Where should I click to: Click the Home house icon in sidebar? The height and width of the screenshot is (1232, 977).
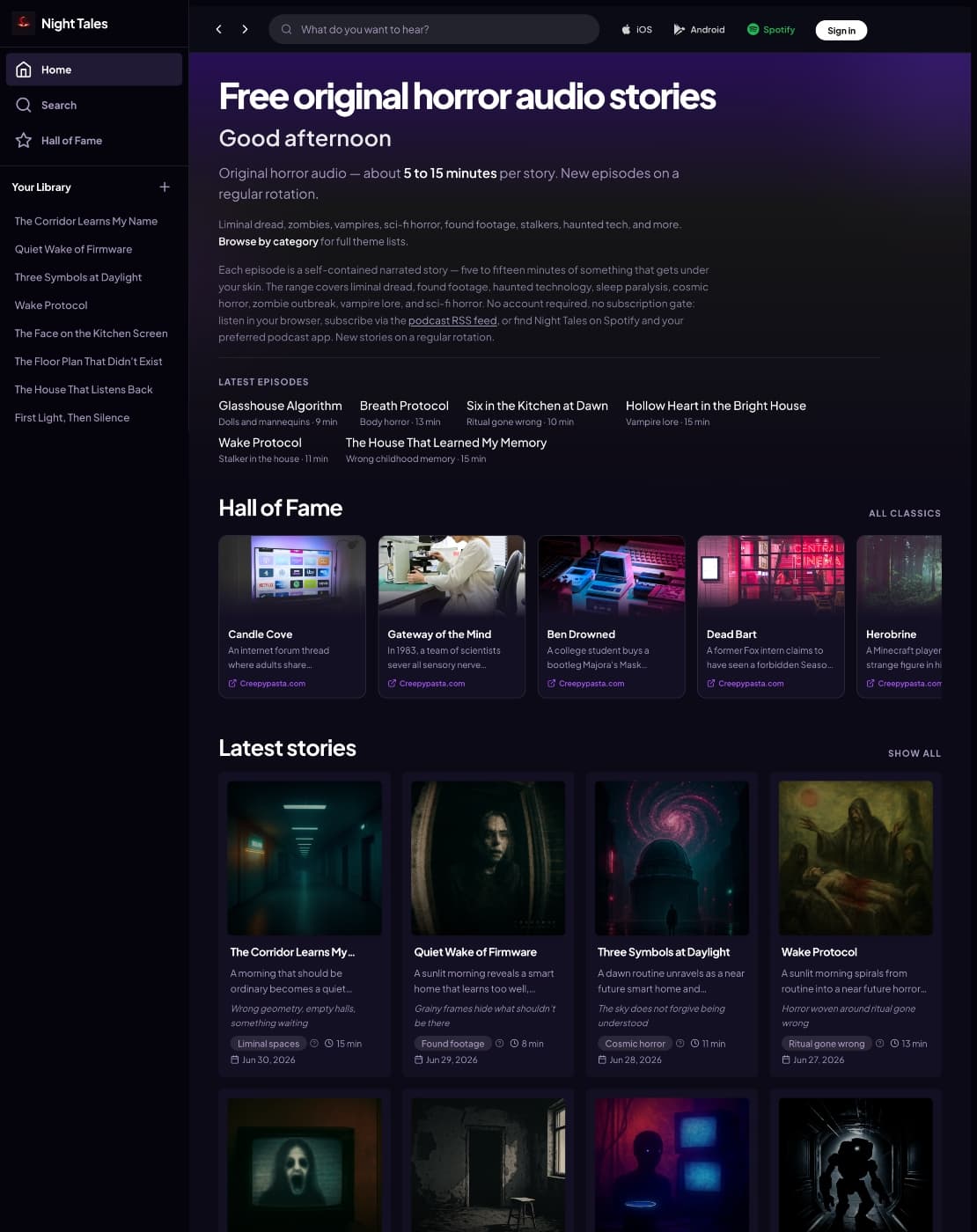(x=24, y=70)
